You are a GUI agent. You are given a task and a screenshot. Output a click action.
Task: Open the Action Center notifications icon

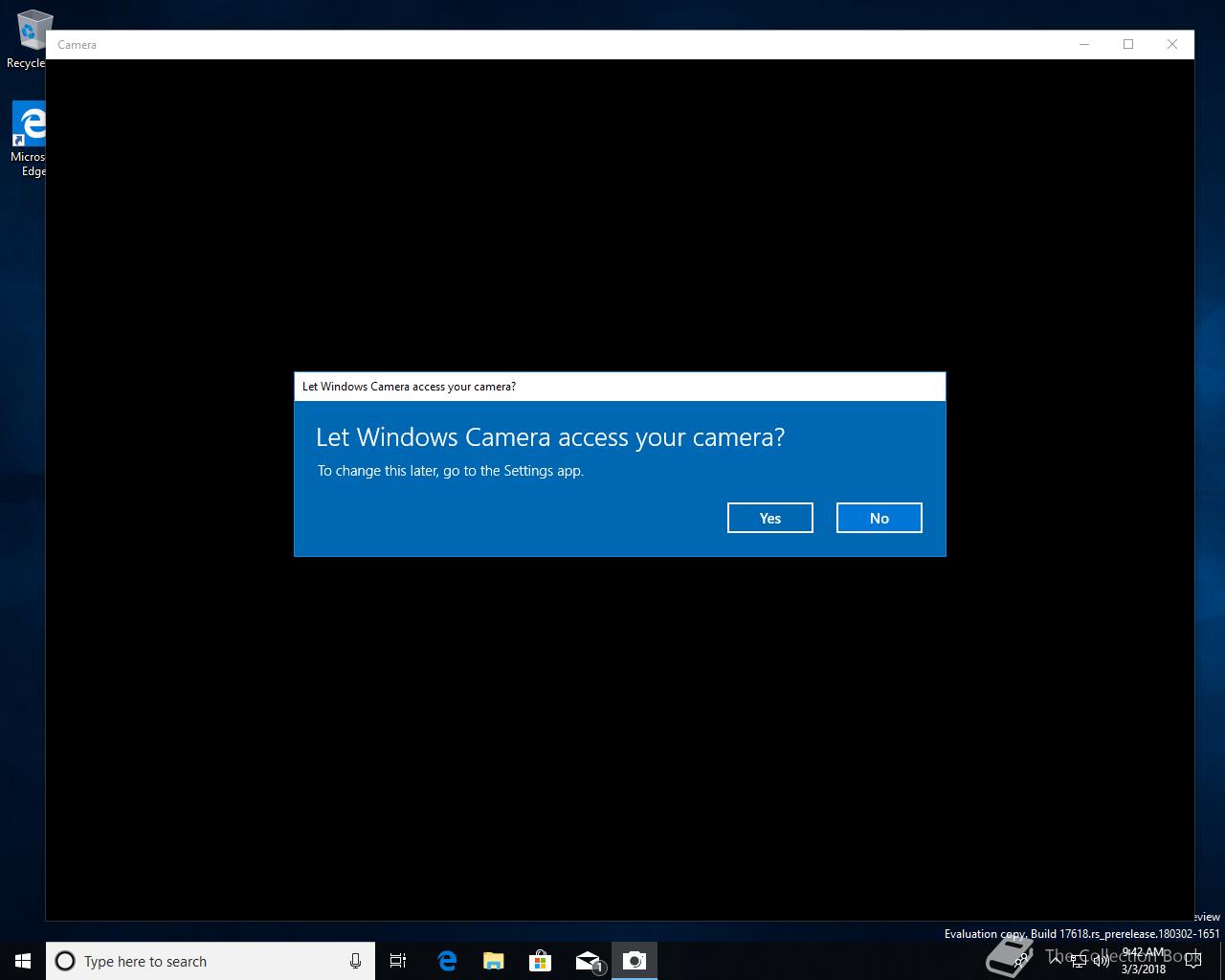pyautogui.click(x=1192, y=961)
